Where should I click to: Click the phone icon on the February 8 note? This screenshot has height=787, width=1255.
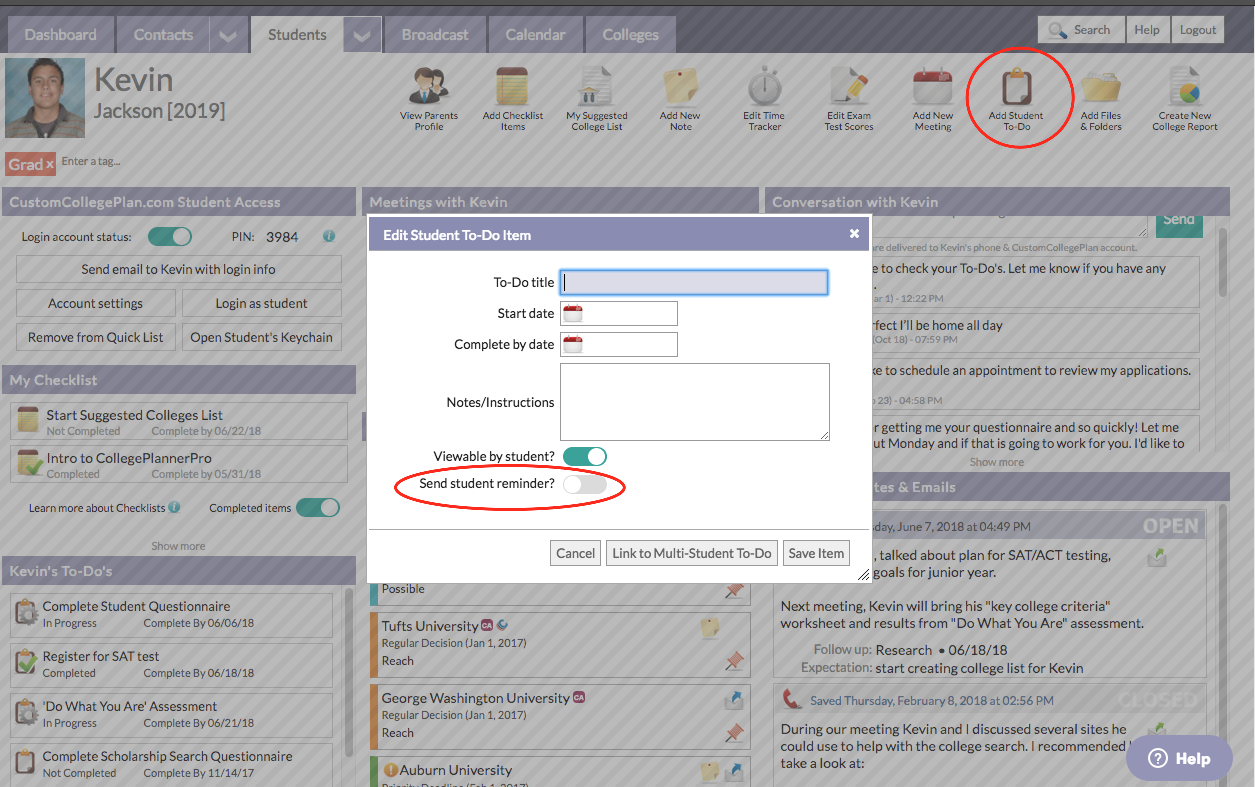point(793,700)
